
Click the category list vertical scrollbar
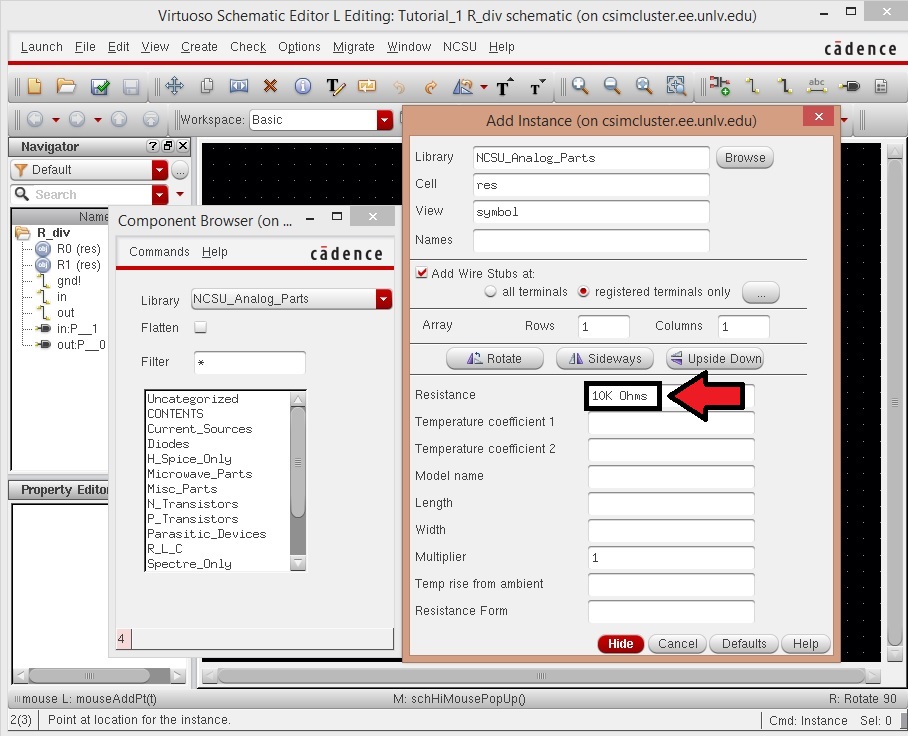pyautogui.click(x=298, y=480)
